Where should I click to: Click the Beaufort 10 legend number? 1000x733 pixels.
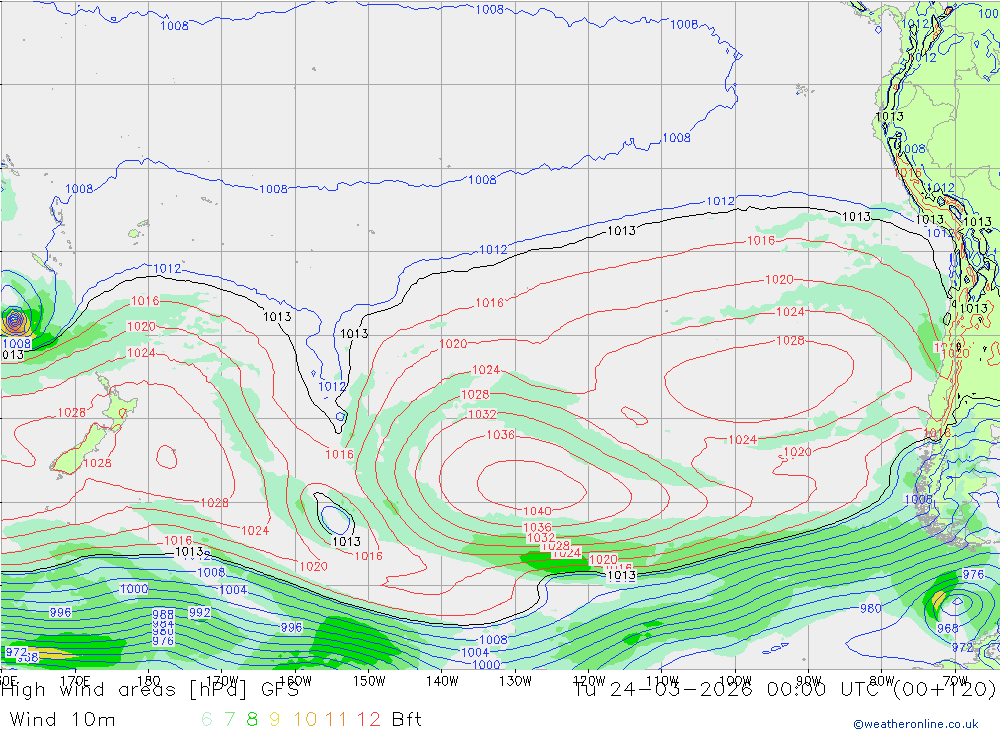[305, 720]
